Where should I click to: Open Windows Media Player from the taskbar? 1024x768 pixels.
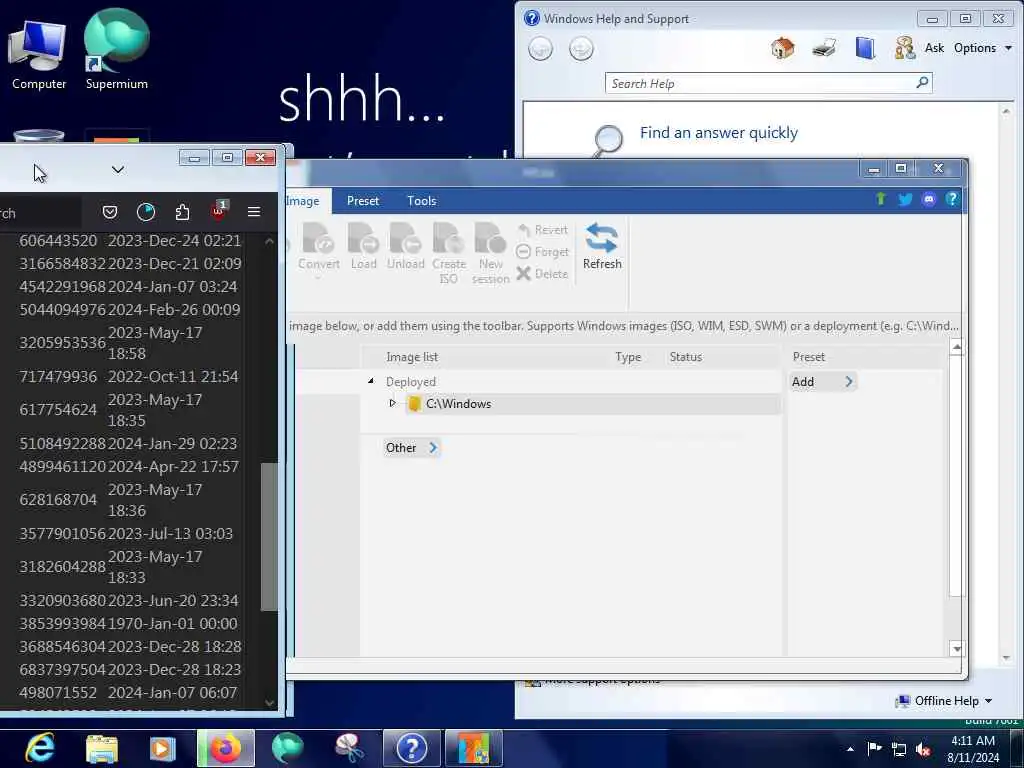[x=163, y=748]
